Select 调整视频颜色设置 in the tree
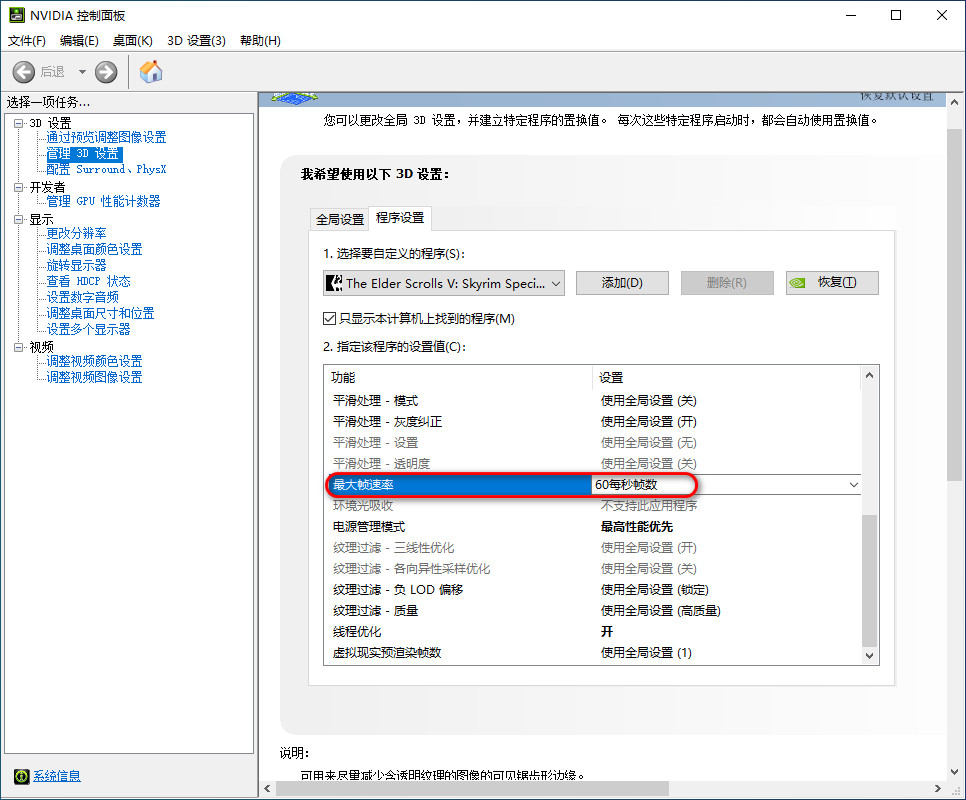The image size is (966, 800). 94,361
